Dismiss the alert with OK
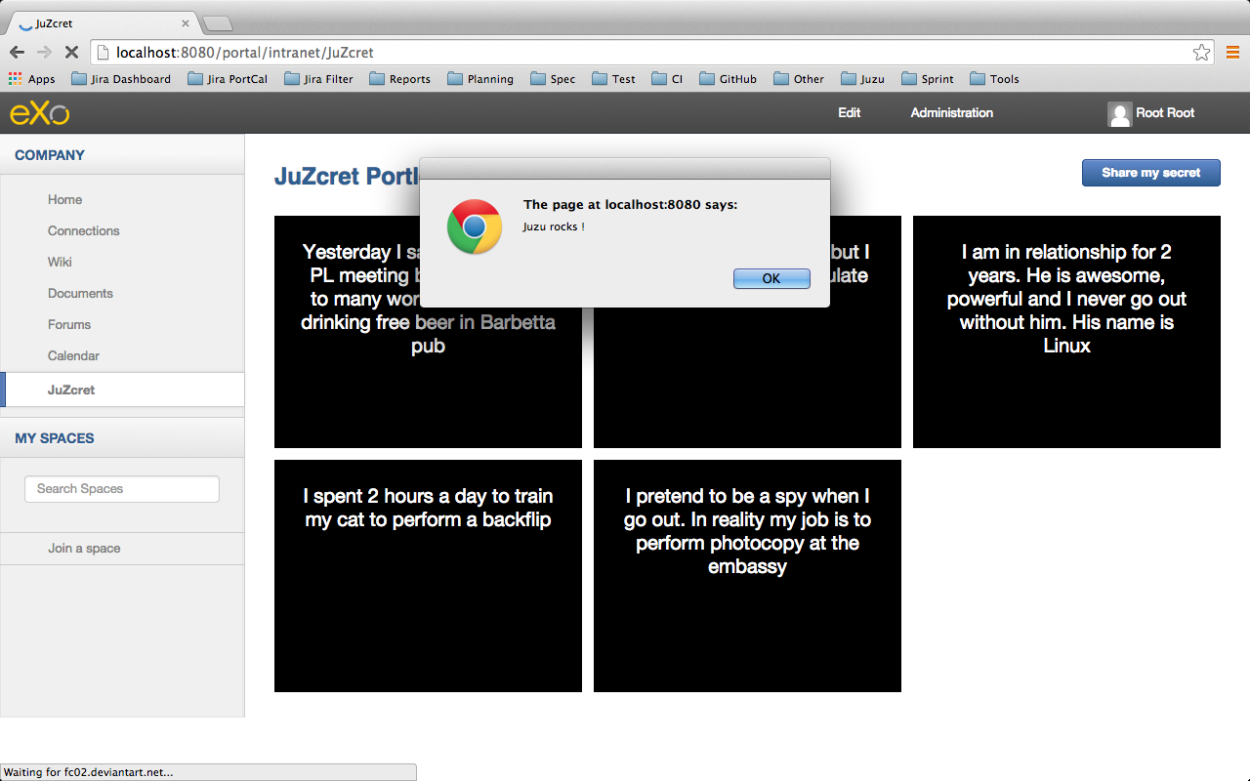Viewport: 1250px width, 781px height. 771,278
